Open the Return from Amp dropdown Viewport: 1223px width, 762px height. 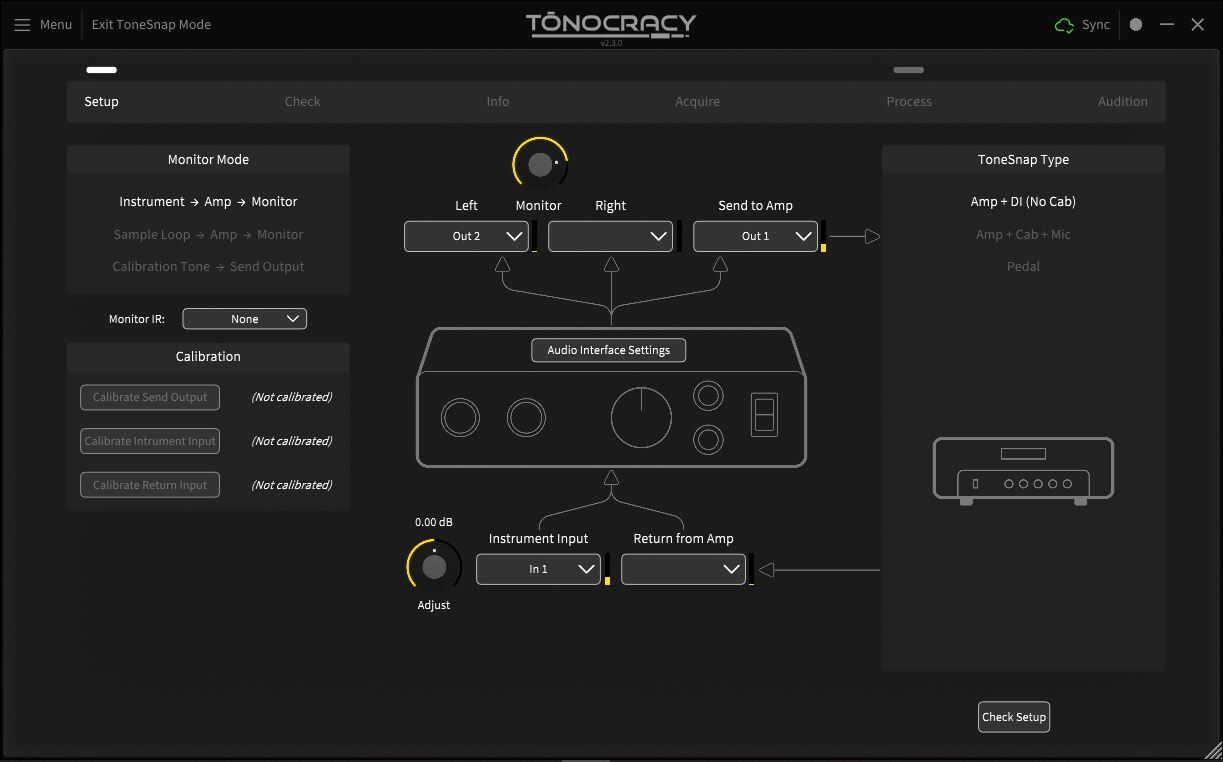click(x=683, y=569)
